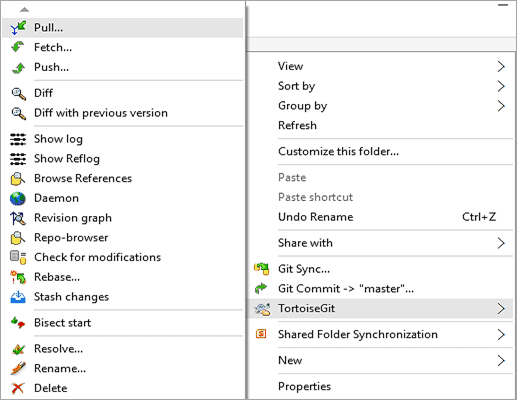Open Show log entry
Screen dimensions: 517x400
(x=123, y=139)
